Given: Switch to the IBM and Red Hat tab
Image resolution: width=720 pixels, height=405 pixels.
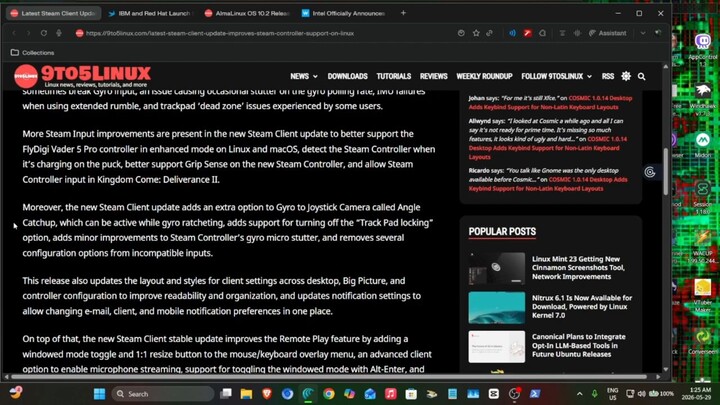Looking at the screenshot, I should tap(150, 13).
